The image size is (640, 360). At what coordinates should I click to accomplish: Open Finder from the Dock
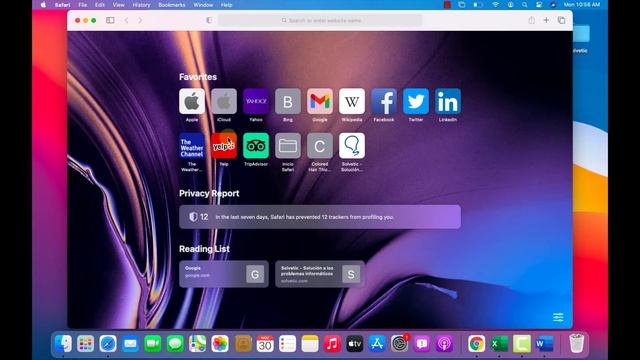click(63, 344)
